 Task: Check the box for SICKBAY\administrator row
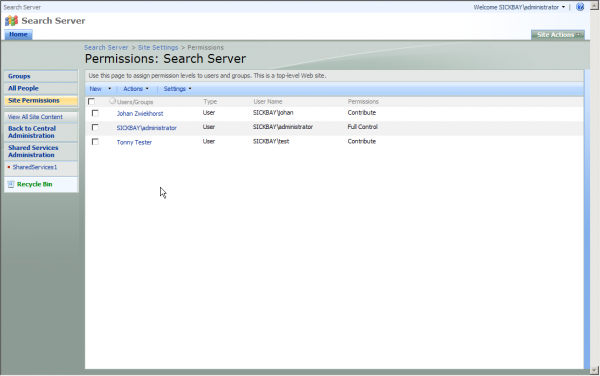(95, 127)
